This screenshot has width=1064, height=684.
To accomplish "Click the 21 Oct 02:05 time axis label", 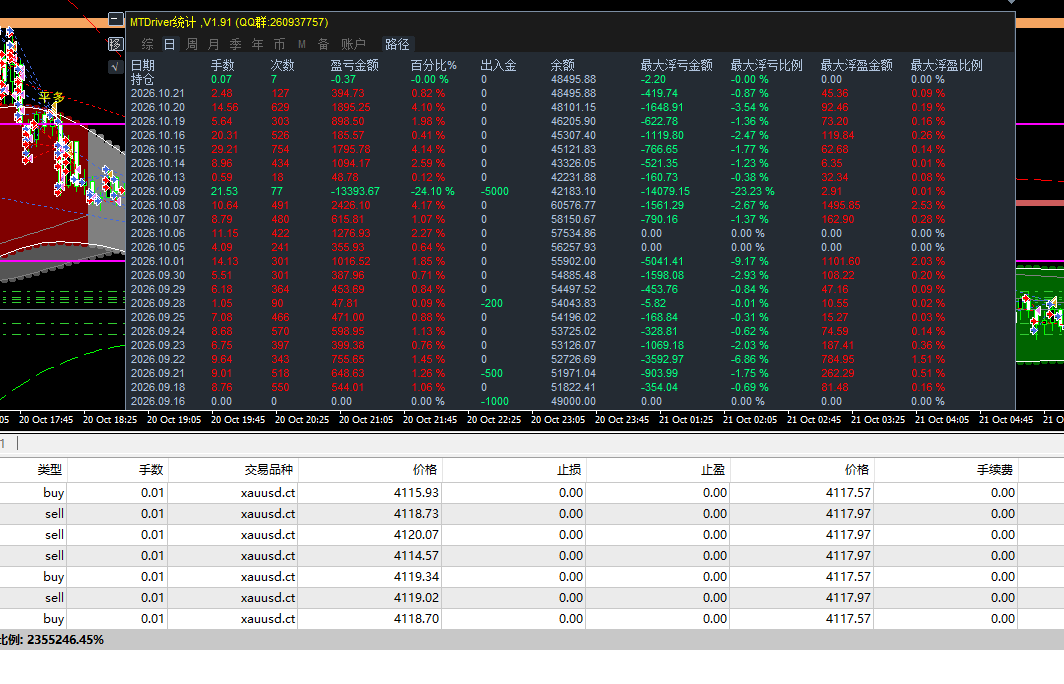I will click(x=750, y=419).
